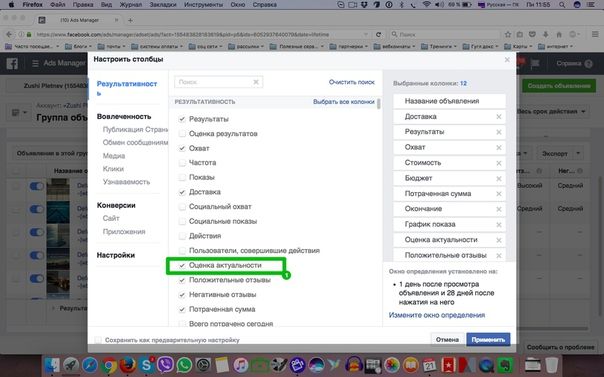This screenshot has height=377, width=604.
Task: Open the Настройки section
Action: point(116,255)
